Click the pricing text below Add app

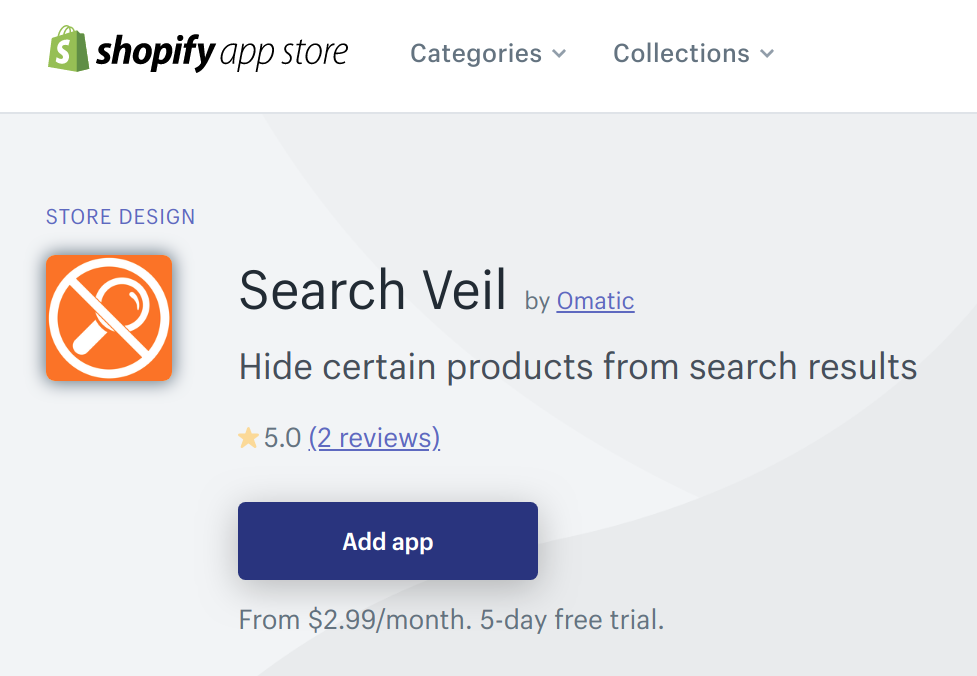click(449, 619)
